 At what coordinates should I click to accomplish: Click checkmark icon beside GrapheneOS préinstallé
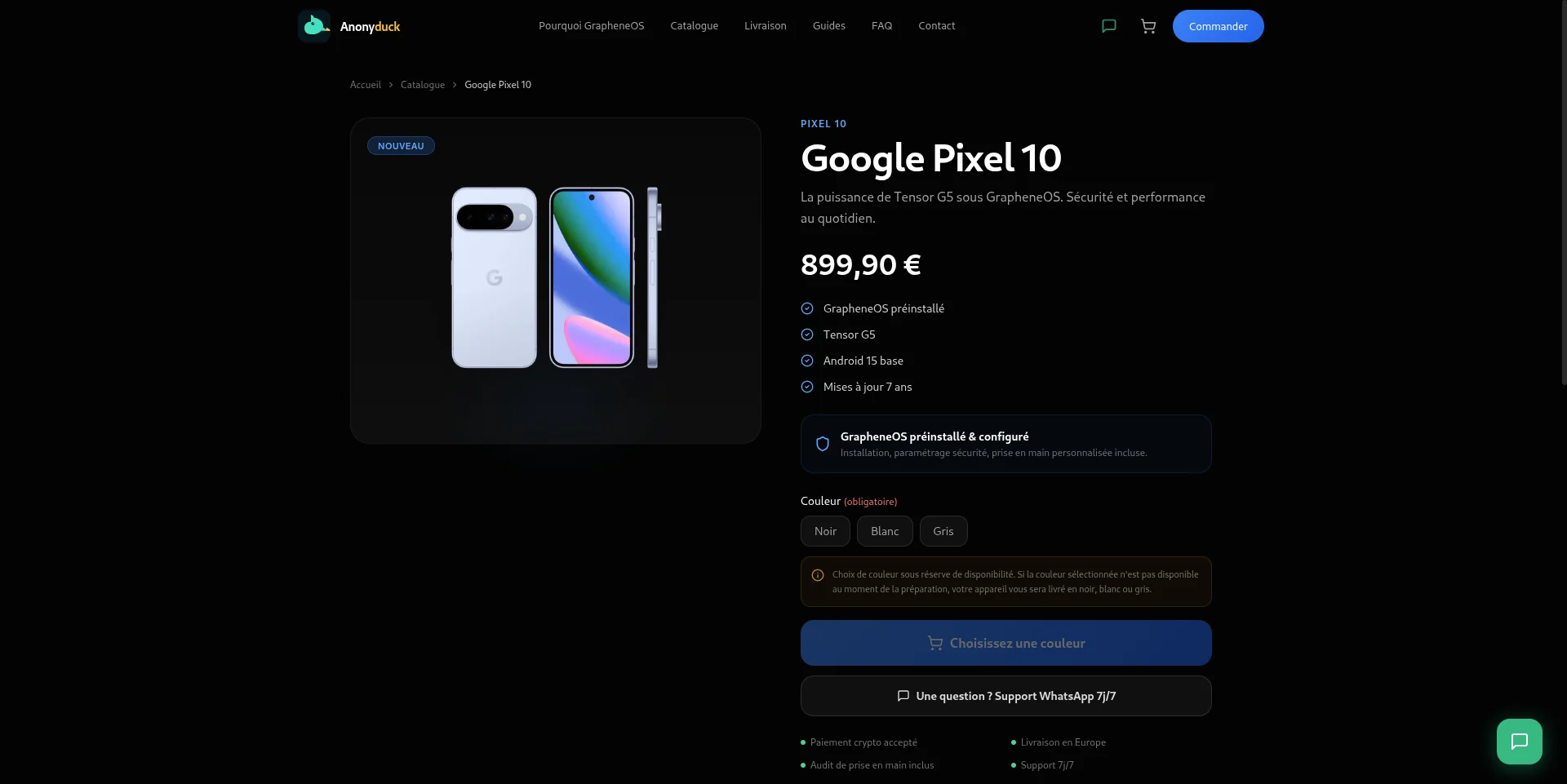click(807, 308)
